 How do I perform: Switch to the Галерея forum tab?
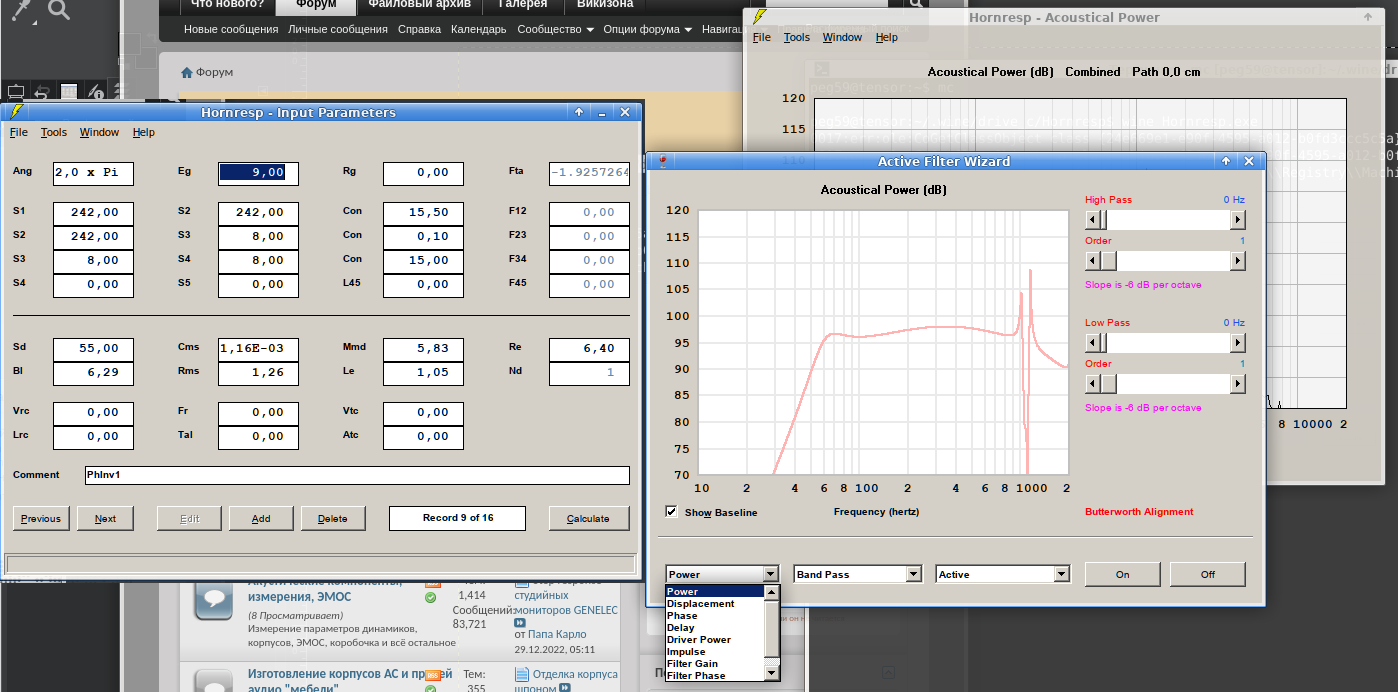tap(522, 5)
